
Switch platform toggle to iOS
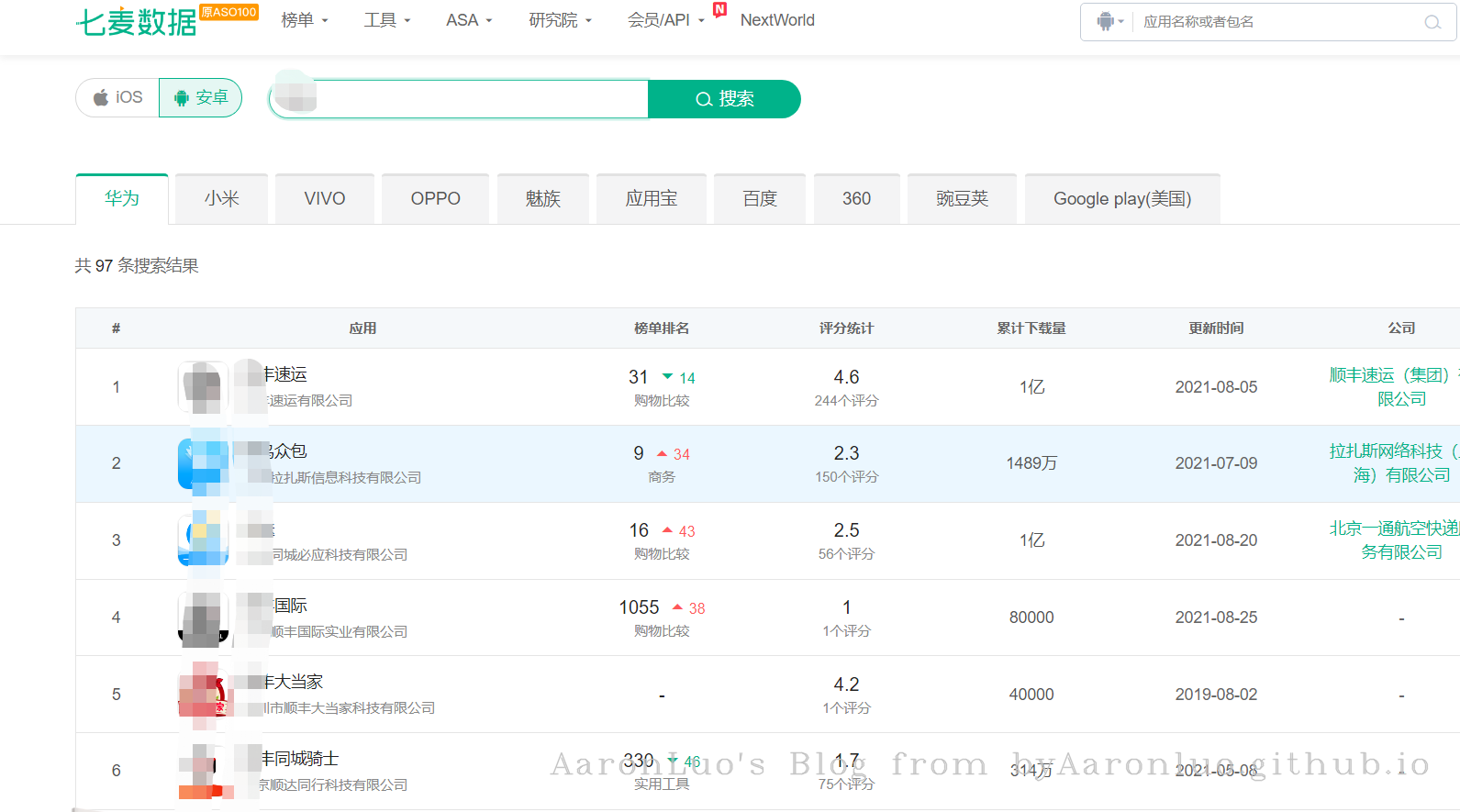coord(118,97)
